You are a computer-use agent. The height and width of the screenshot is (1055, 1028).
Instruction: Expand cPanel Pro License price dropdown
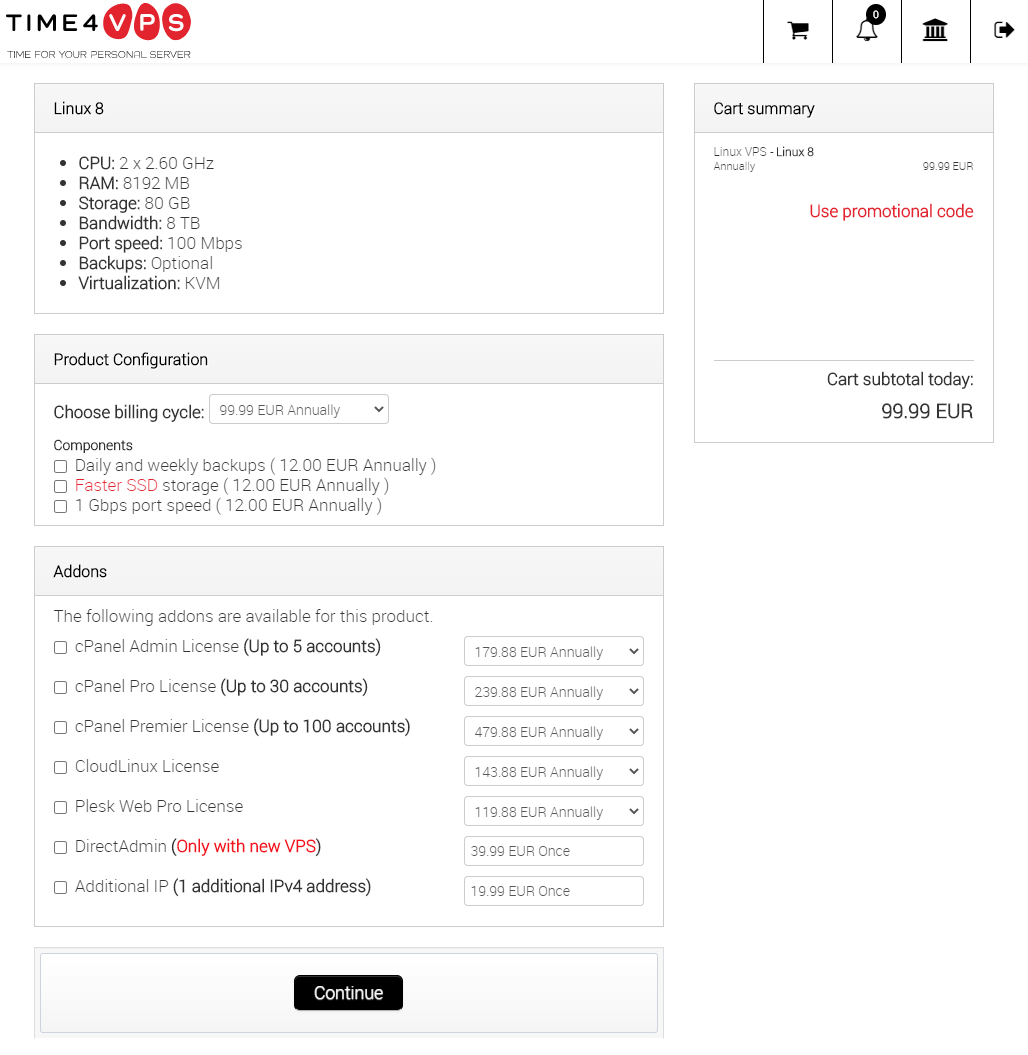tap(554, 692)
